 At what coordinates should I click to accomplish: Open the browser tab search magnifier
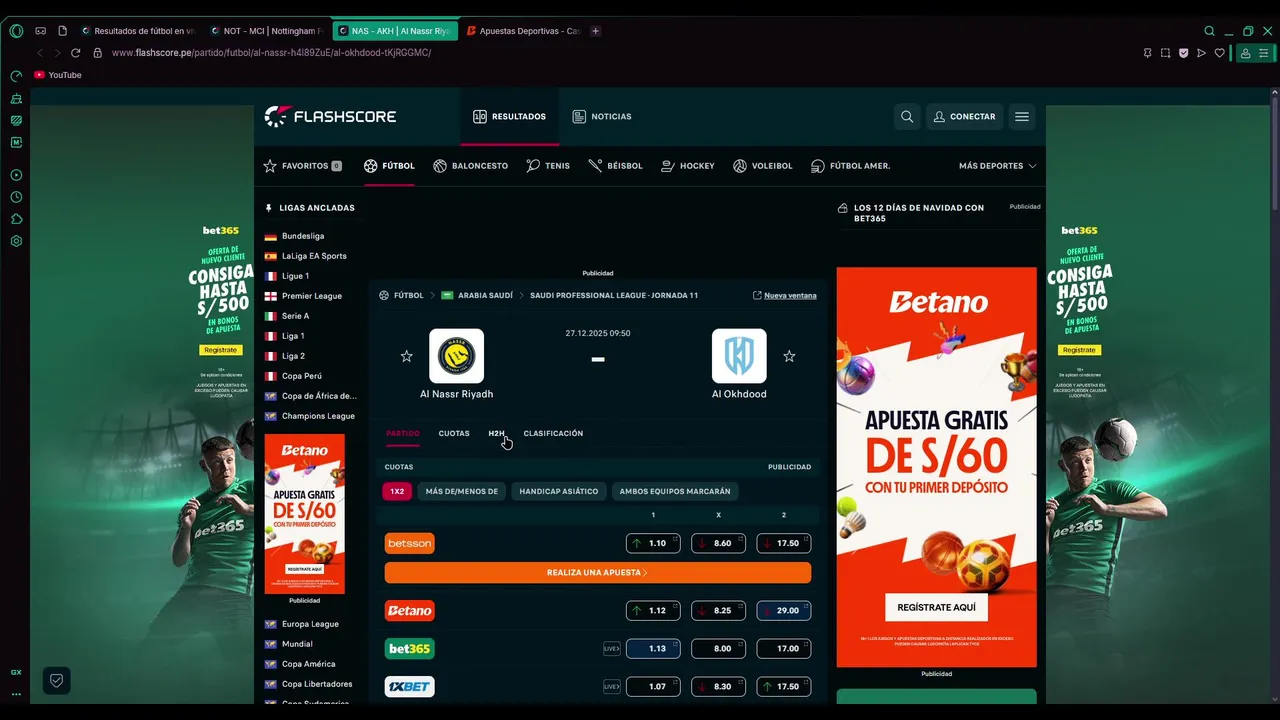[1210, 31]
